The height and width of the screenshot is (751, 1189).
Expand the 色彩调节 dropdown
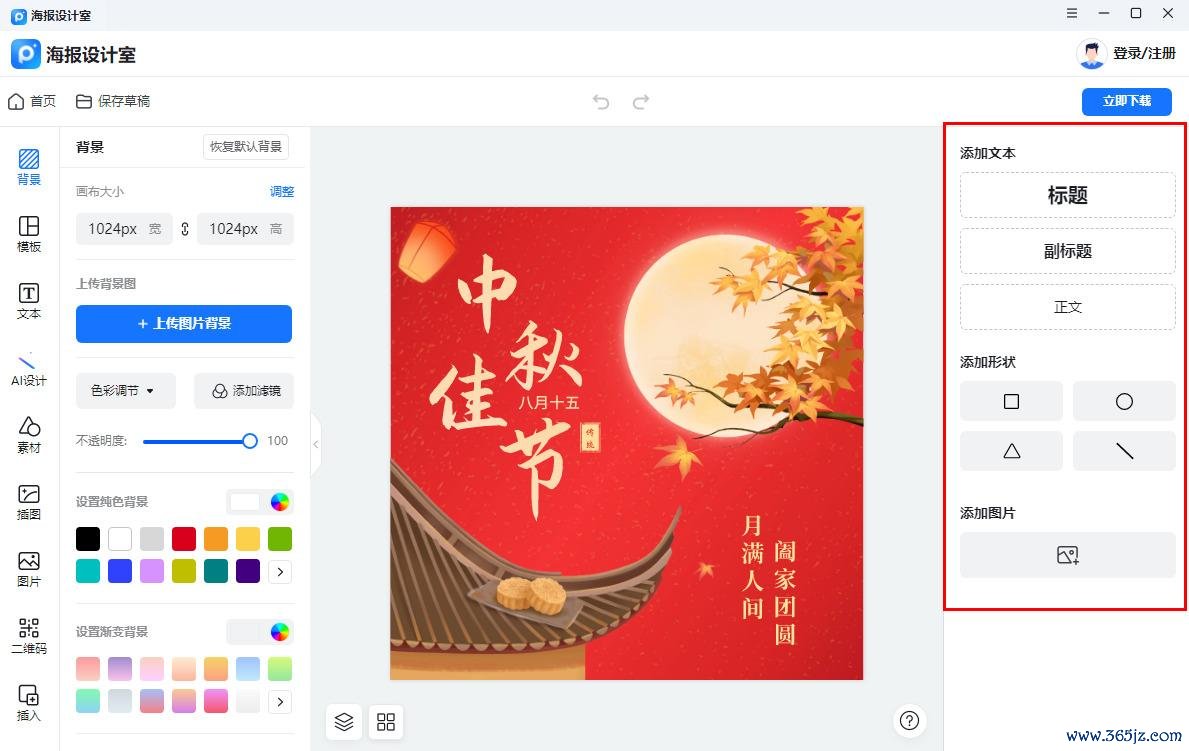pos(126,391)
